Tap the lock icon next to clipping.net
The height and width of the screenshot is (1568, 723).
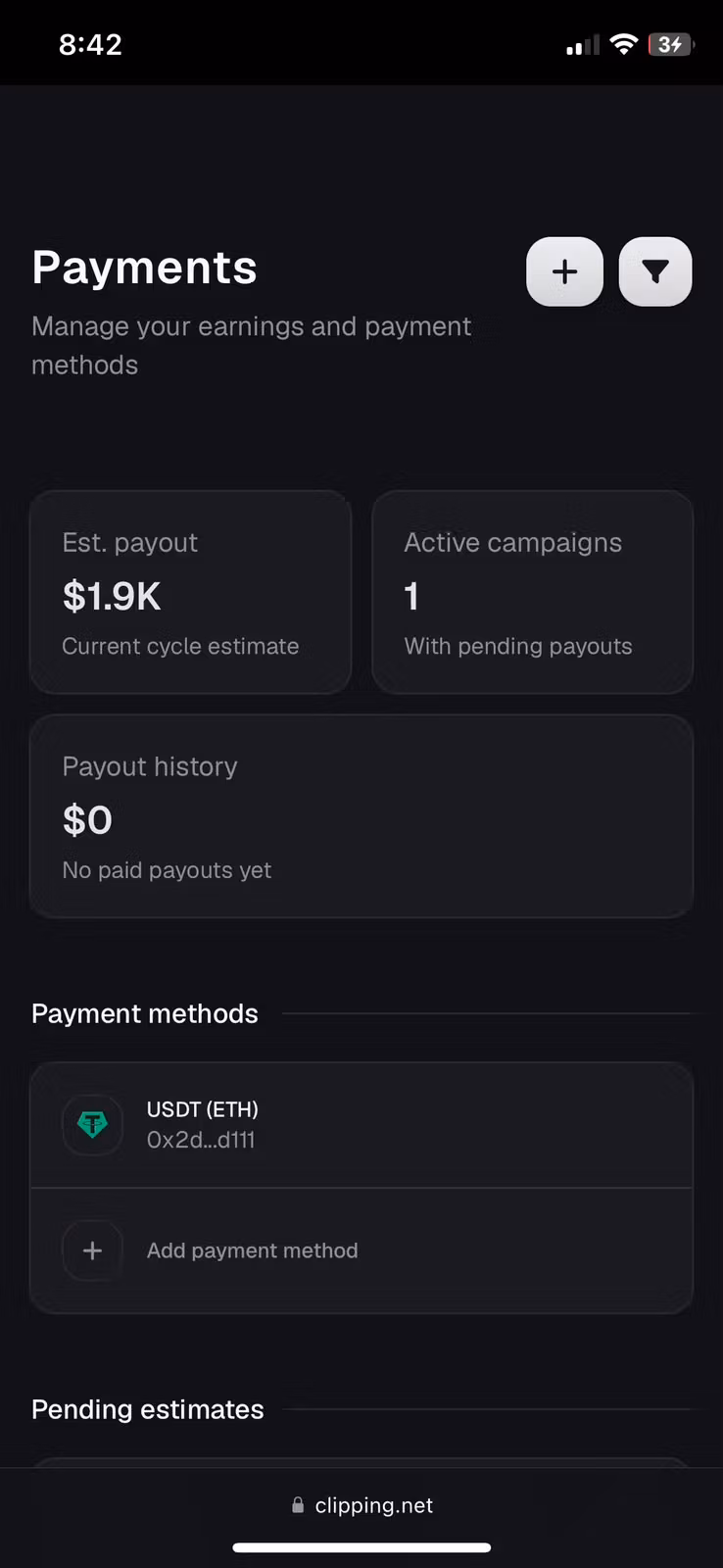tap(298, 1504)
